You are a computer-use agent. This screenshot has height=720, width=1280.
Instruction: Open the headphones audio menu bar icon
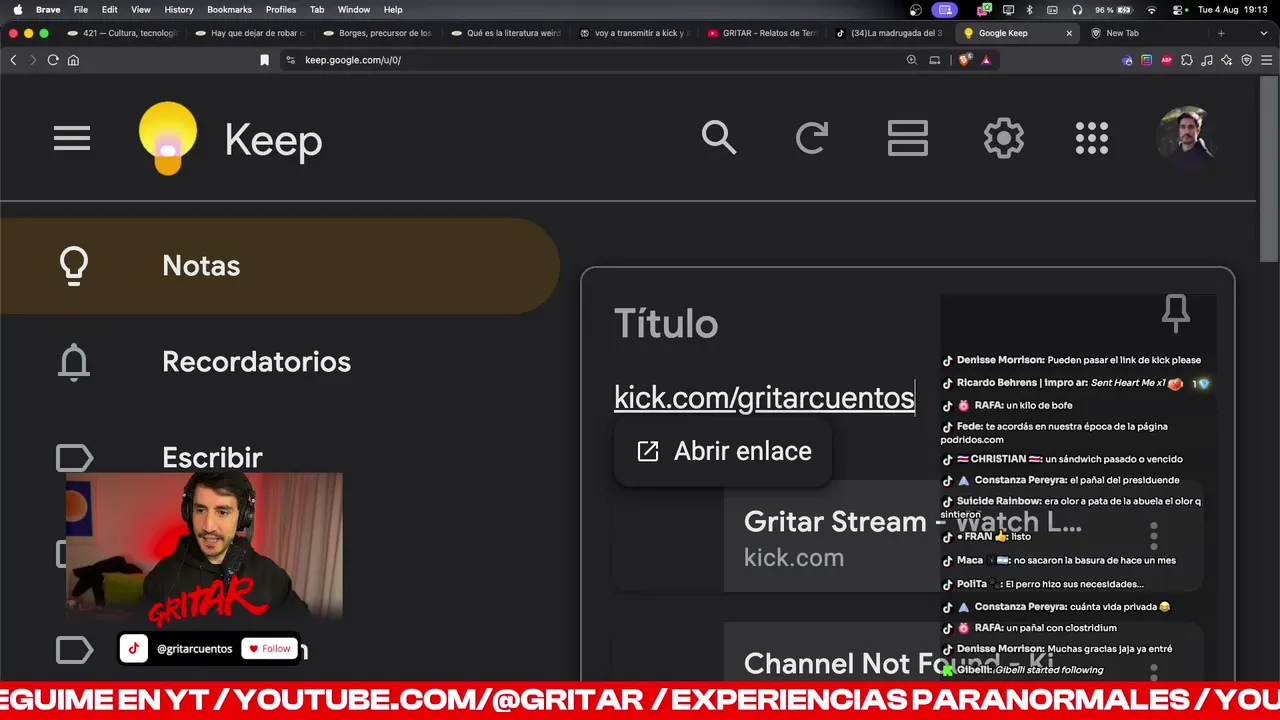pyautogui.click(x=1077, y=9)
